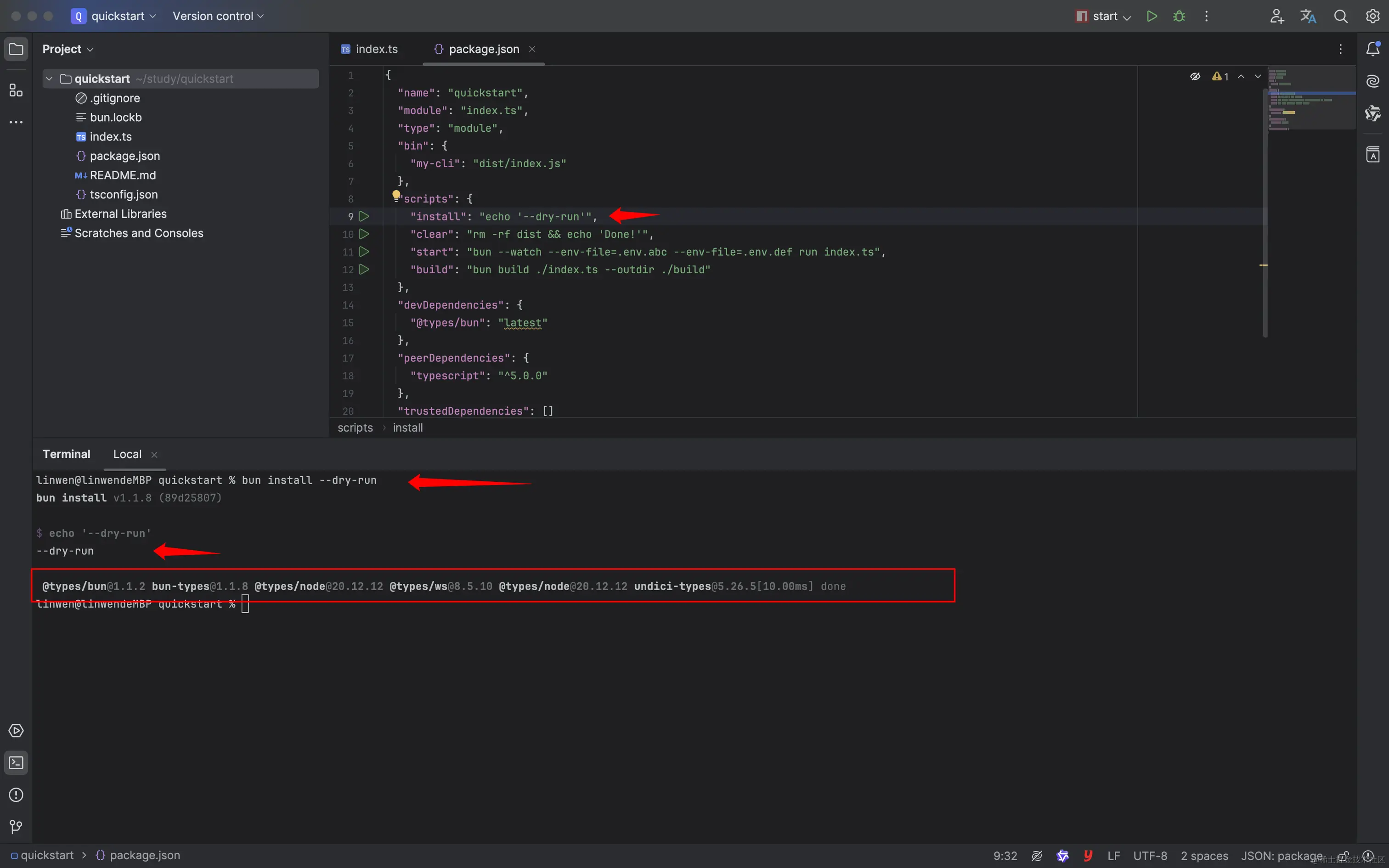Open the Tongyi Lingma plugin icon in right sidebar
This screenshot has height=868, width=1389.
[x=1373, y=114]
